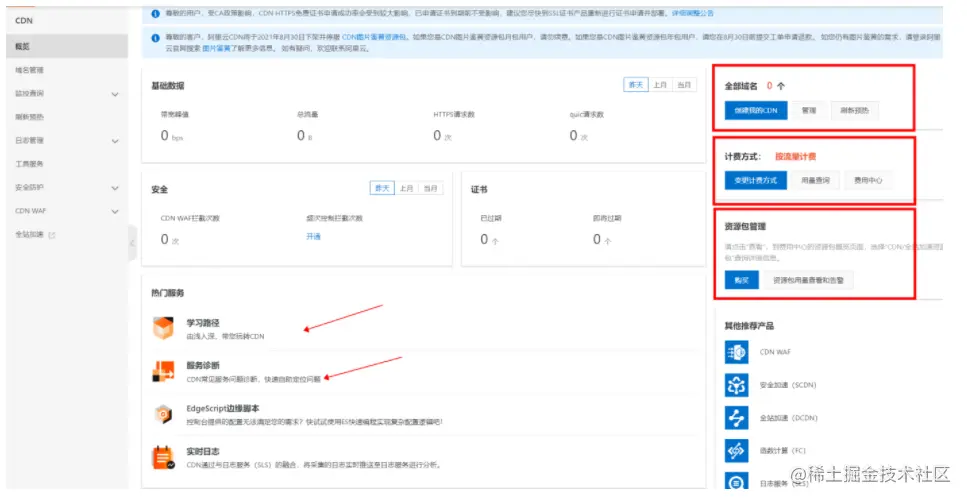Open the 学习路径 service title
The image size is (967, 501).
click(203, 323)
